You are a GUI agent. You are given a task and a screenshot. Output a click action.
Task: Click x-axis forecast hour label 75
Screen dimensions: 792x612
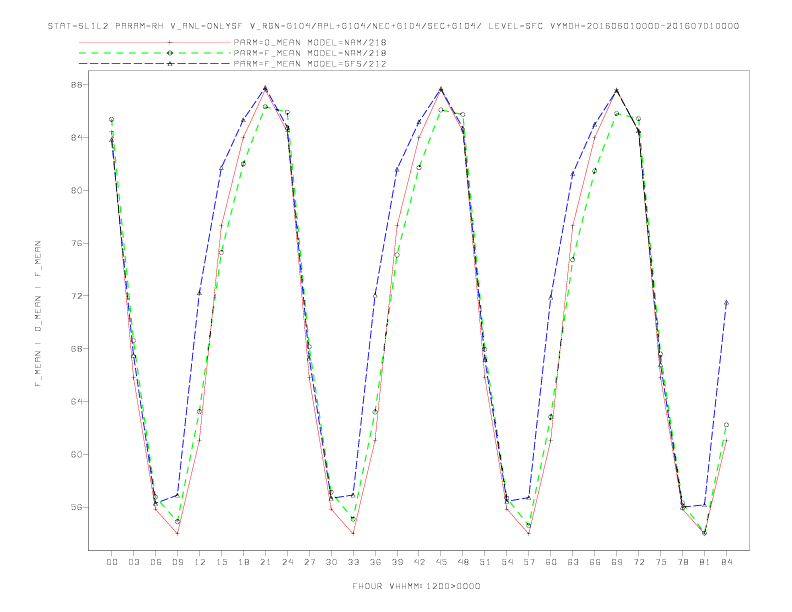point(661,562)
